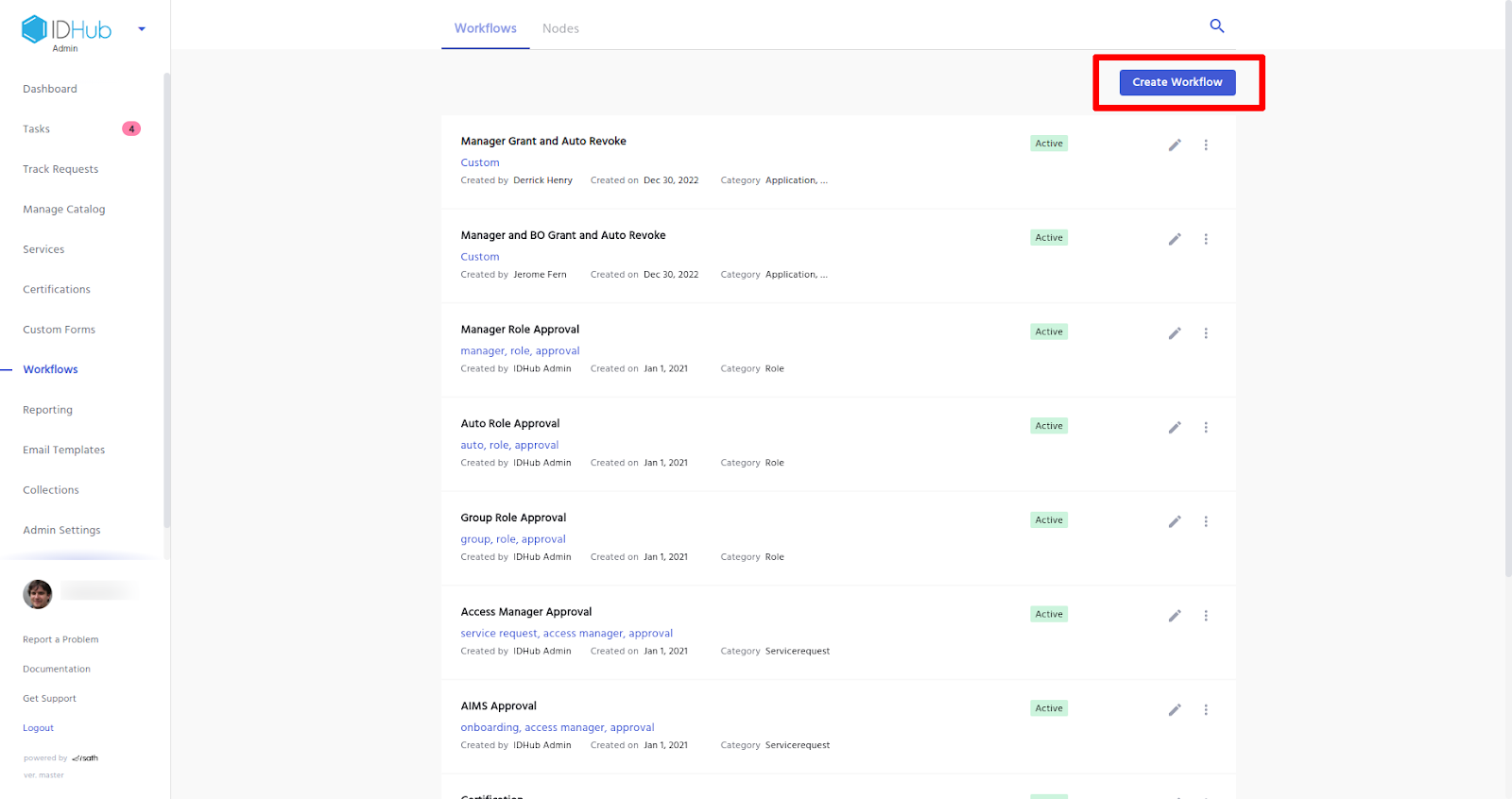Click pencil icon for Manager Role Approval
The width and height of the screenshot is (1512, 799).
click(x=1175, y=333)
